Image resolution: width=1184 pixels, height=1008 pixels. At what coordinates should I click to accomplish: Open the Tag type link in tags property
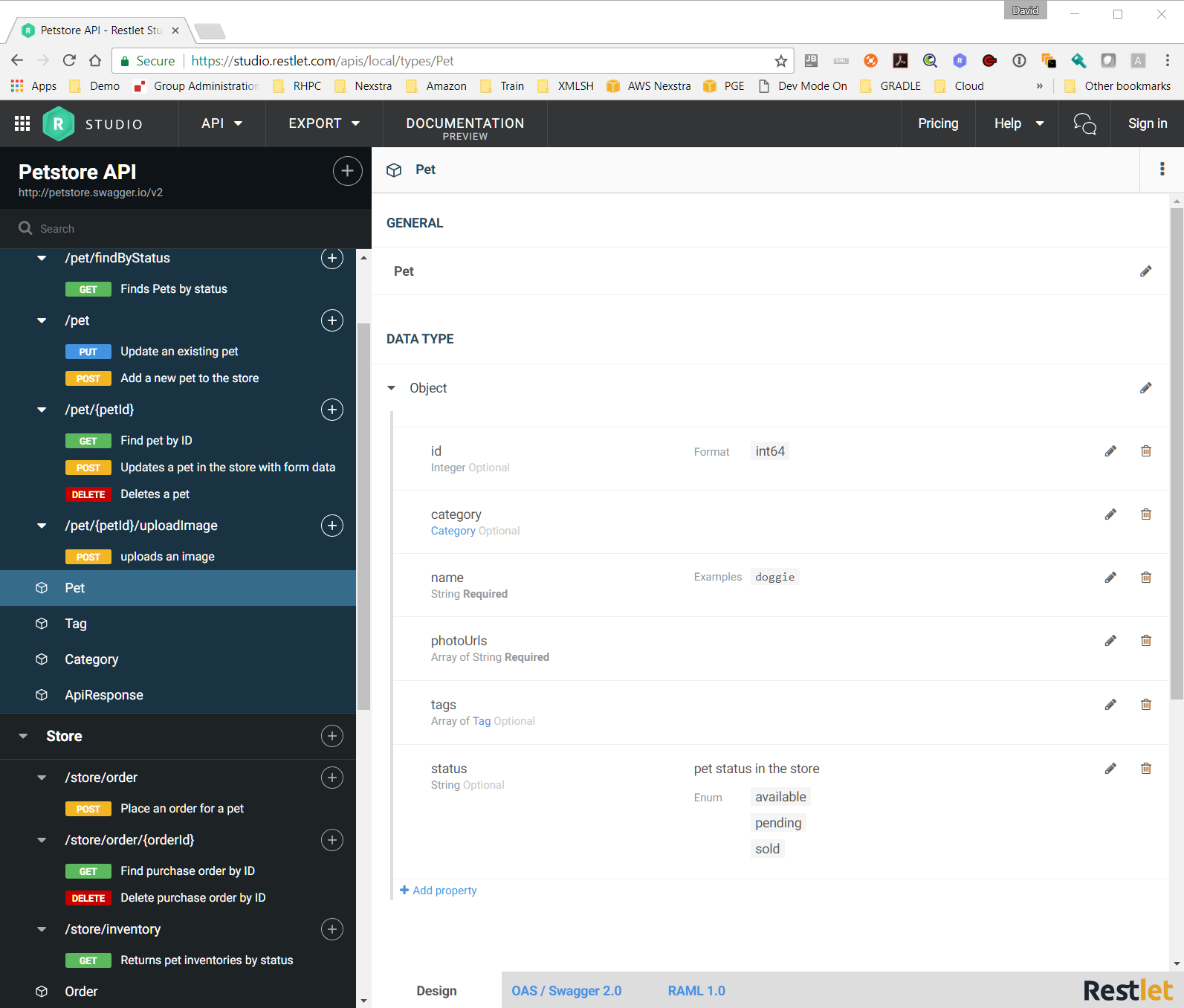(x=482, y=721)
